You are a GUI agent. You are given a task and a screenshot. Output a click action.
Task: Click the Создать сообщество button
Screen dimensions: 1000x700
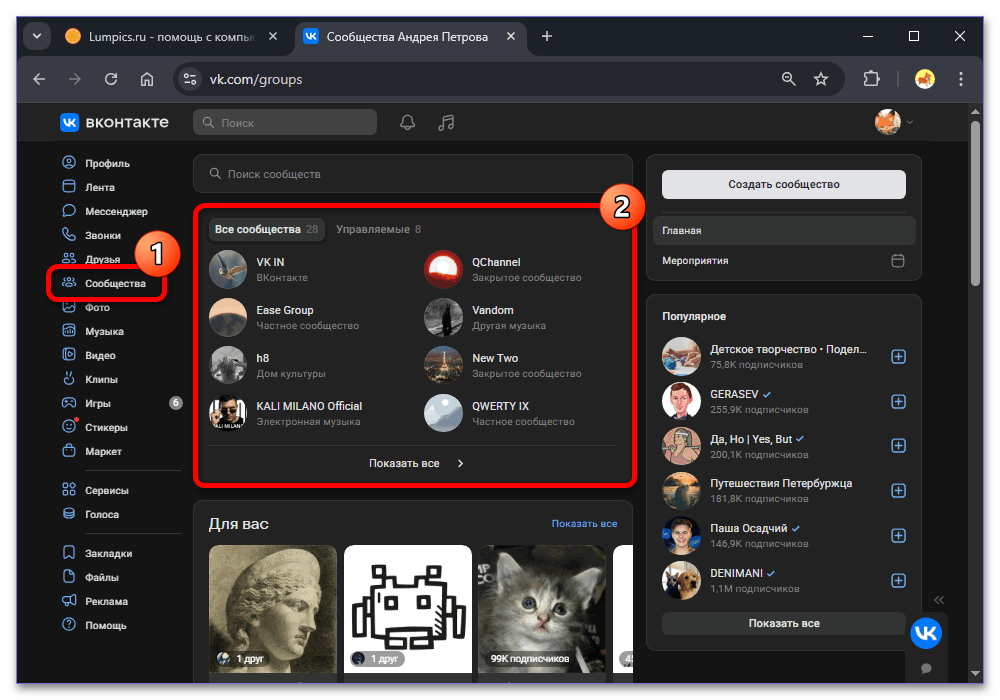784,184
